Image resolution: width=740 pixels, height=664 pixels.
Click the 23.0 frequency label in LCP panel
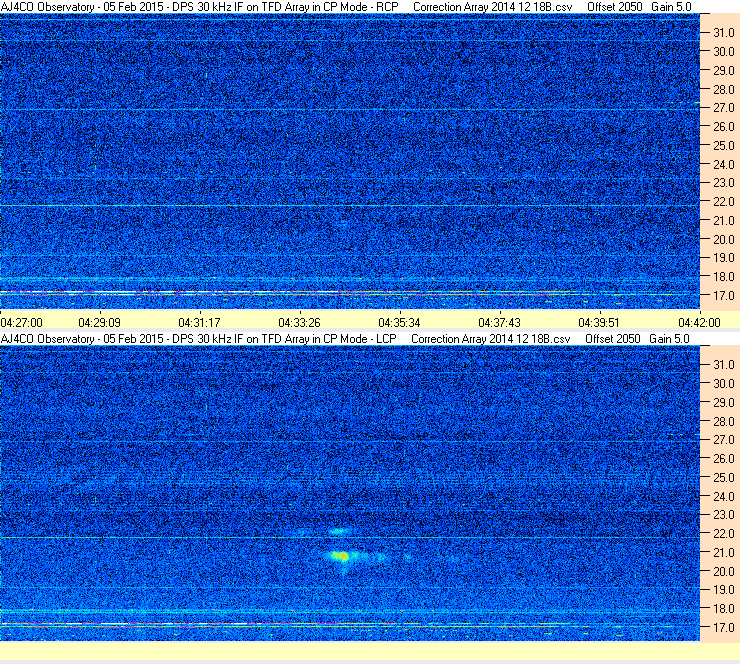723,515
